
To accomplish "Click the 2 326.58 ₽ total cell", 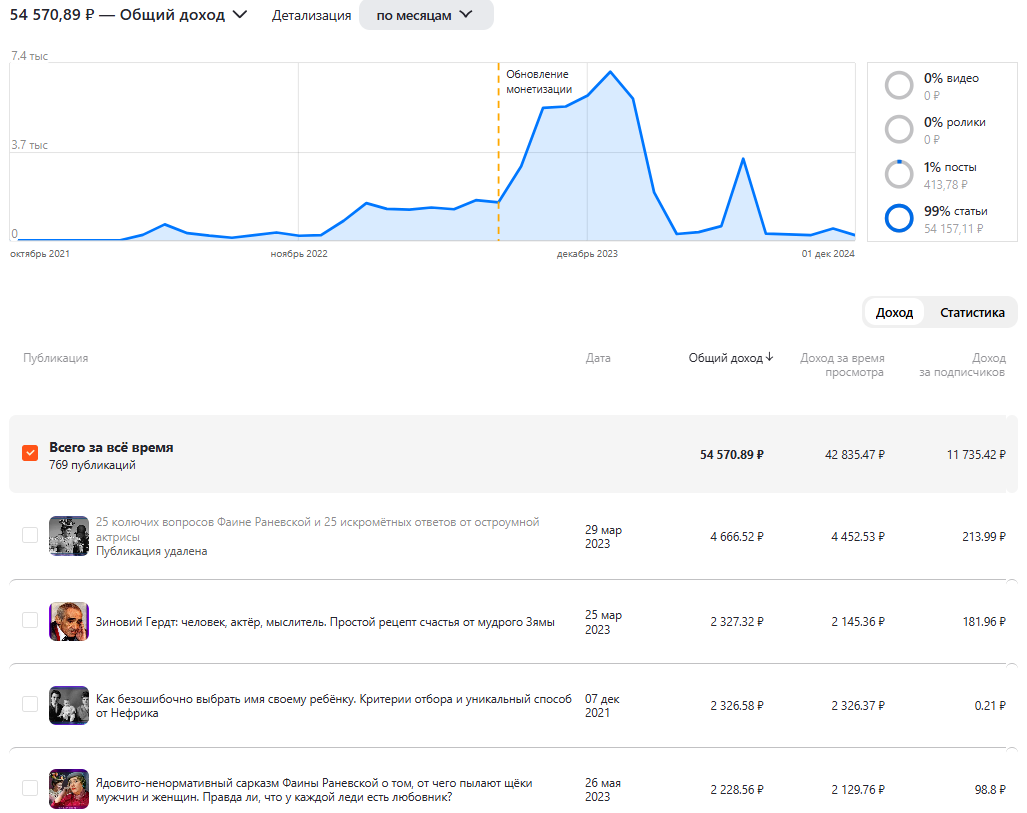I will click(x=737, y=706).
